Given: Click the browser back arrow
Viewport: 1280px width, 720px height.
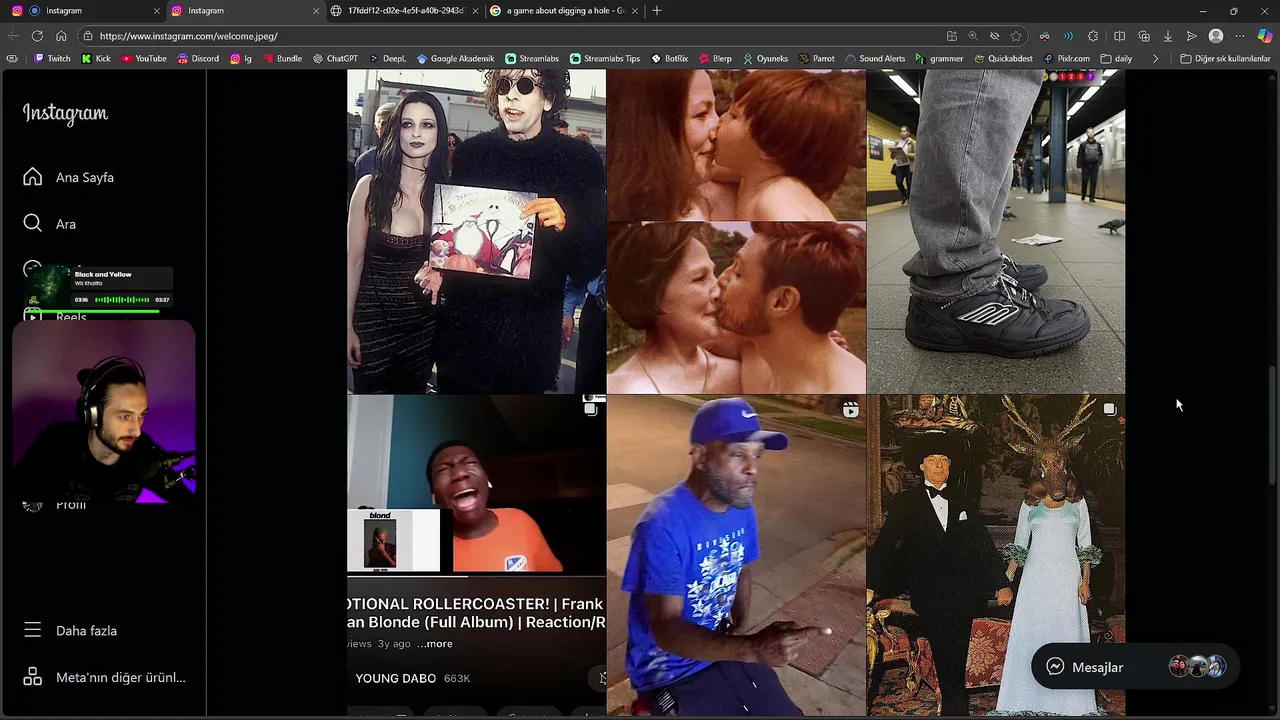Looking at the screenshot, I should (13, 36).
